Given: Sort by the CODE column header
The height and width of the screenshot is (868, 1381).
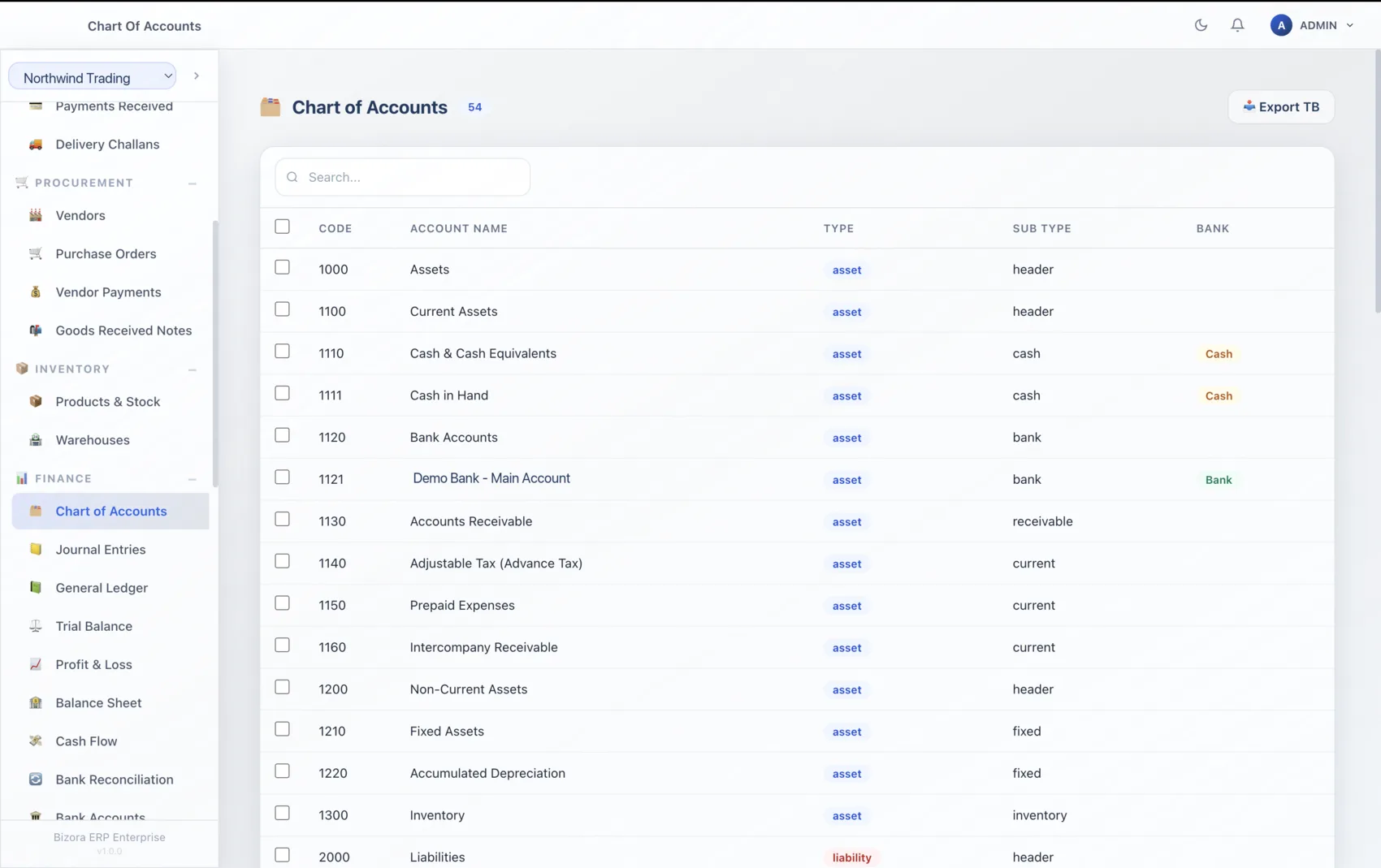Looking at the screenshot, I should 336,228.
